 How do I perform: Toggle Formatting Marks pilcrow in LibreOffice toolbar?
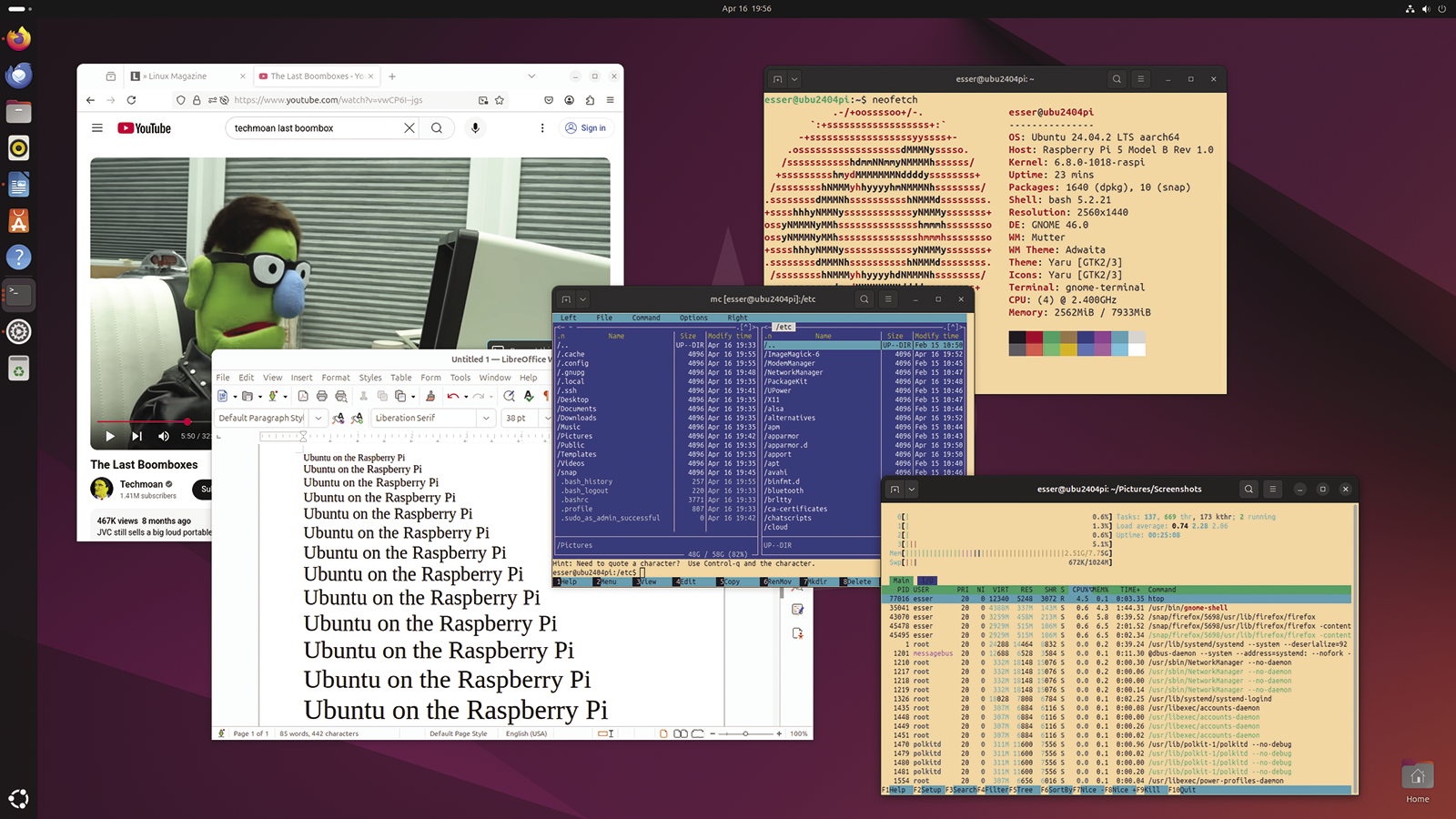[x=546, y=396]
